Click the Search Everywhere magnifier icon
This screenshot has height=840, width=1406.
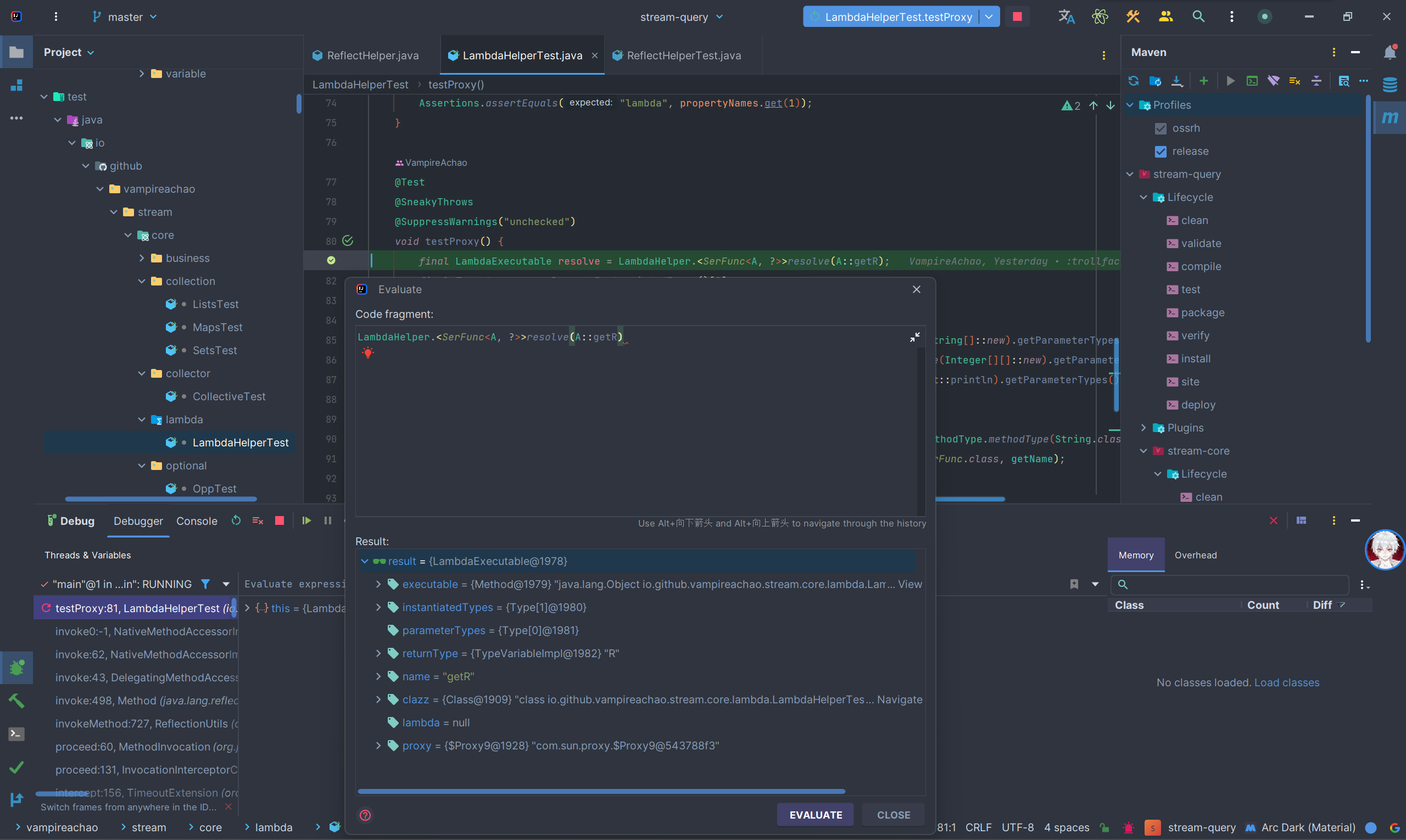pos(1198,16)
